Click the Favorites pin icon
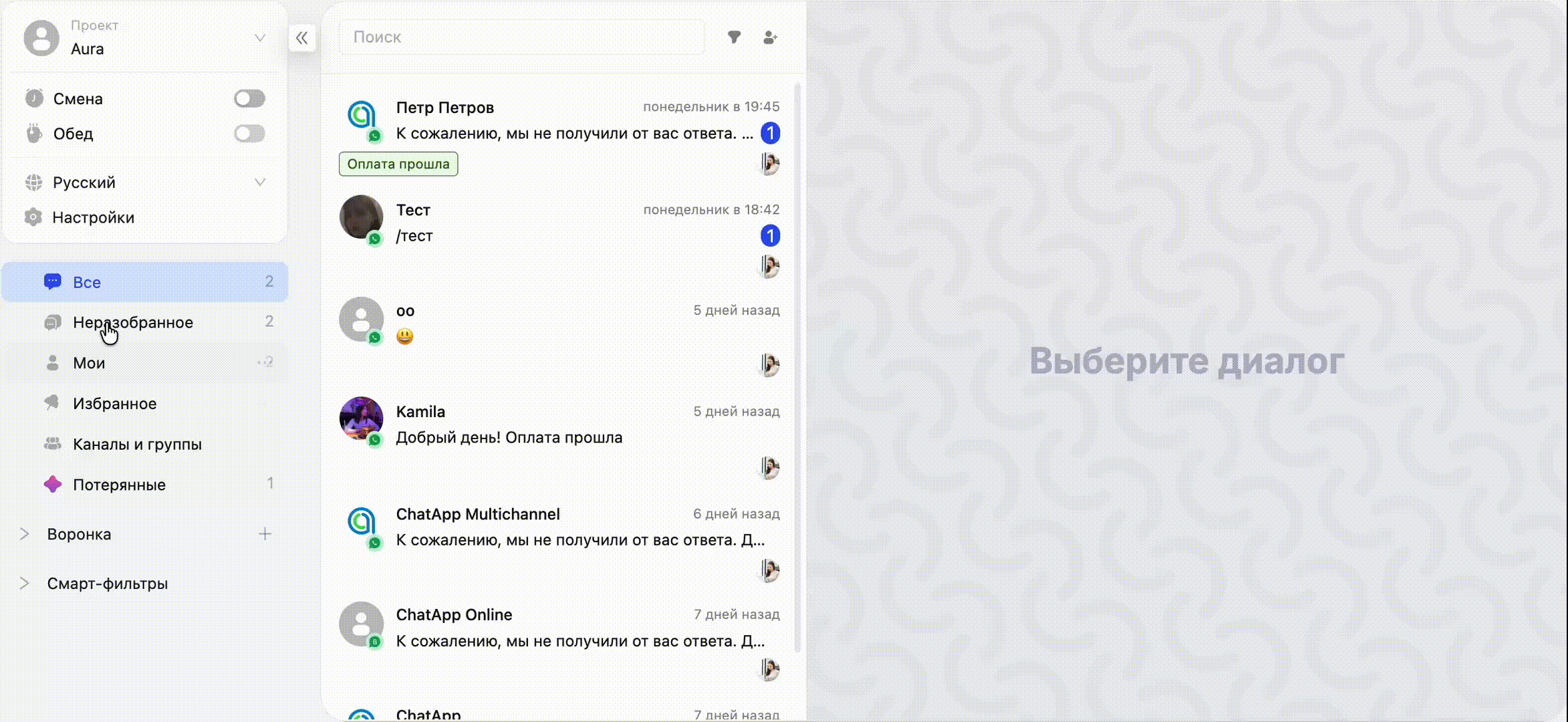 (52, 403)
